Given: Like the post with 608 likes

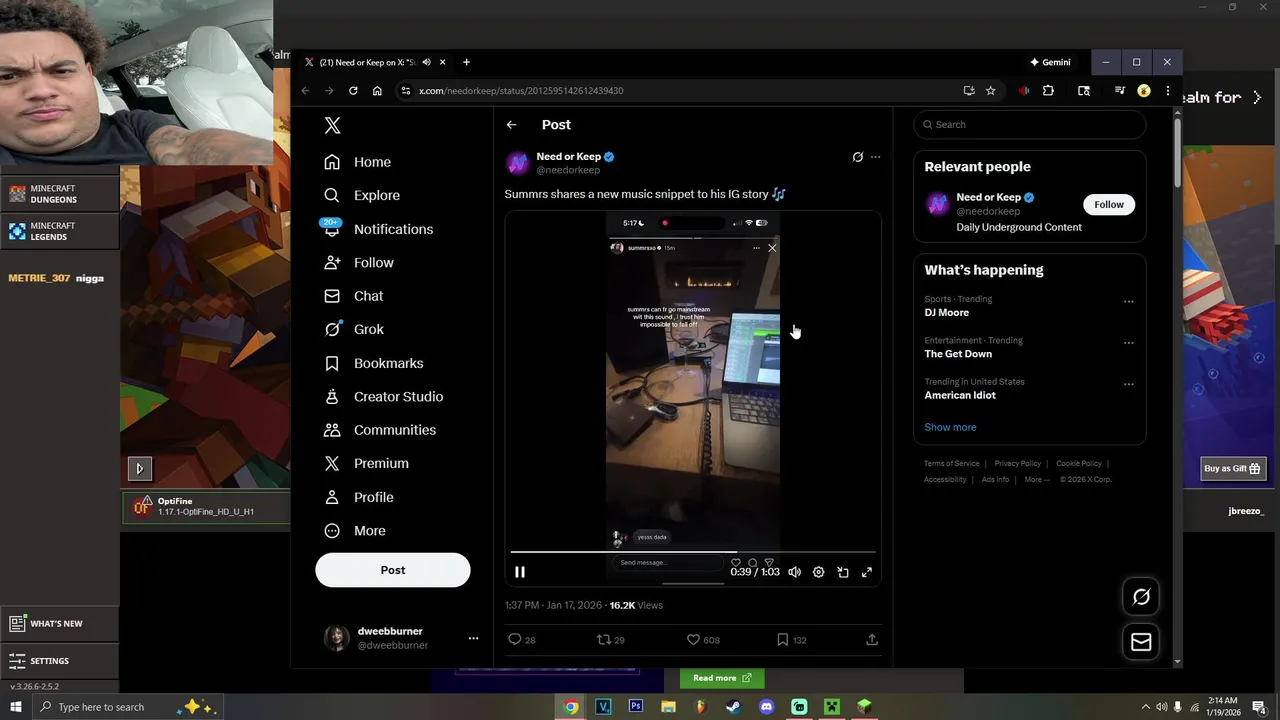Looking at the screenshot, I should coord(693,639).
